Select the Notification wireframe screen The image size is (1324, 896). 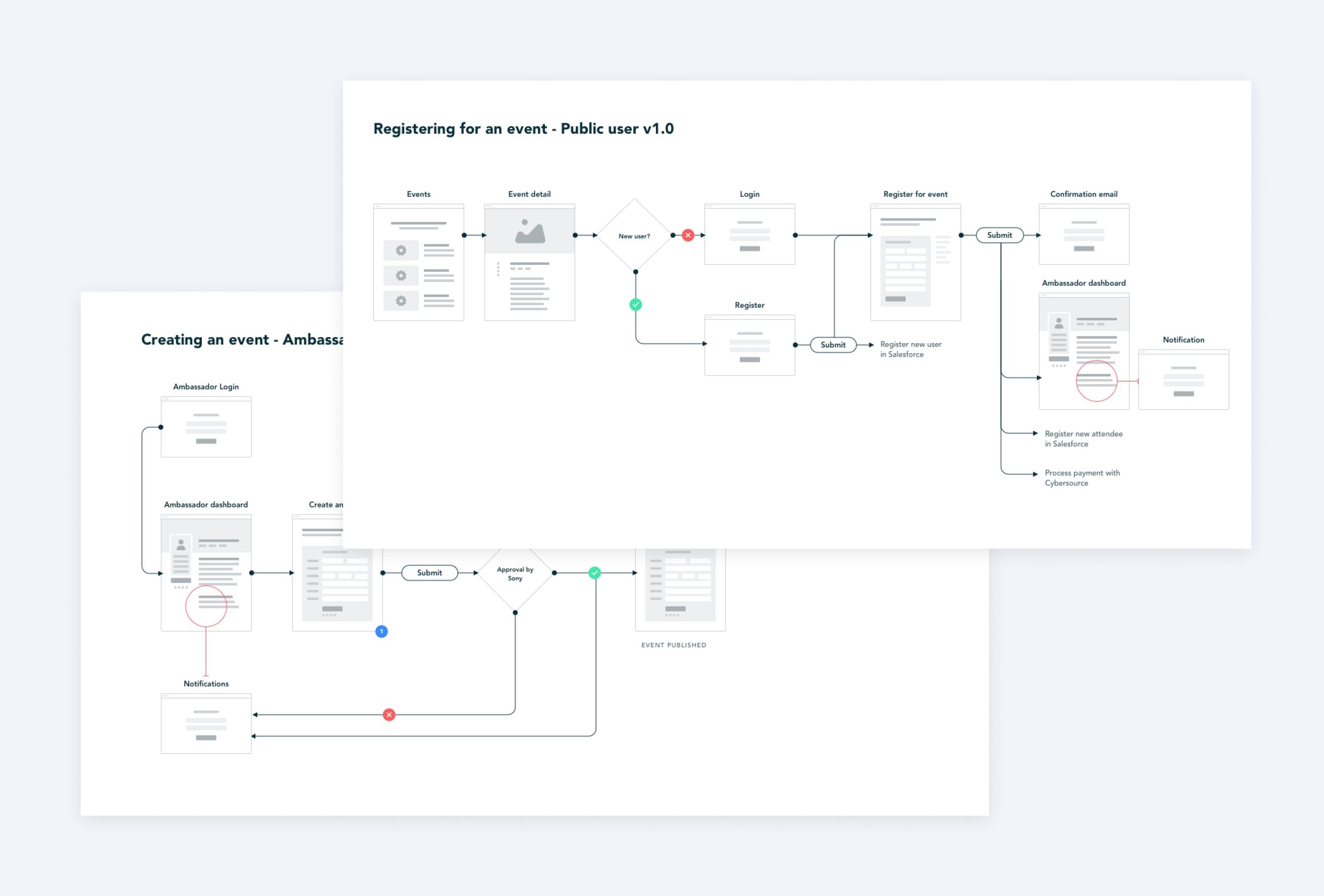coord(1183,379)
